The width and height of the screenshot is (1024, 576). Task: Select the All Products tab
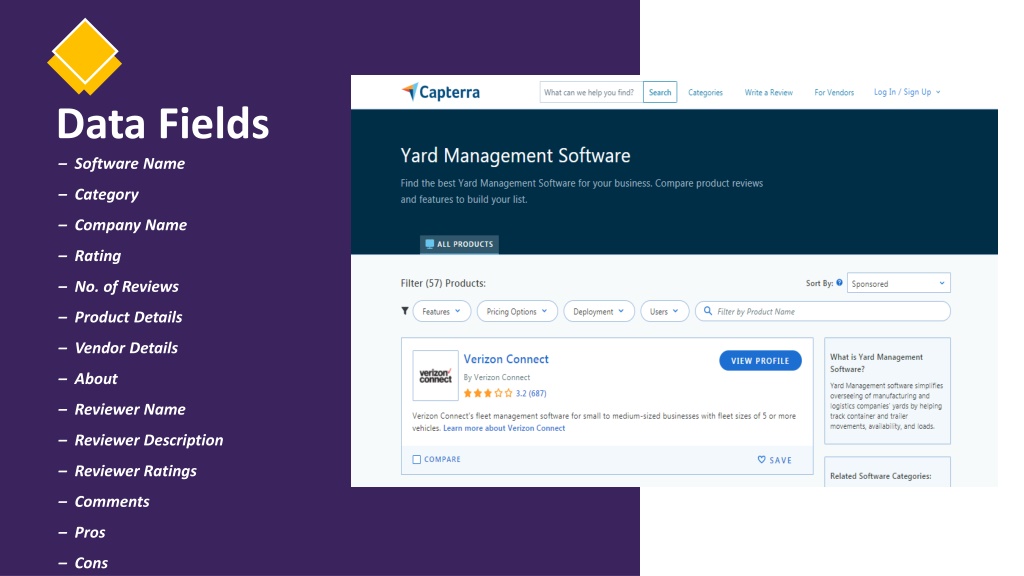tap(459, 244)
